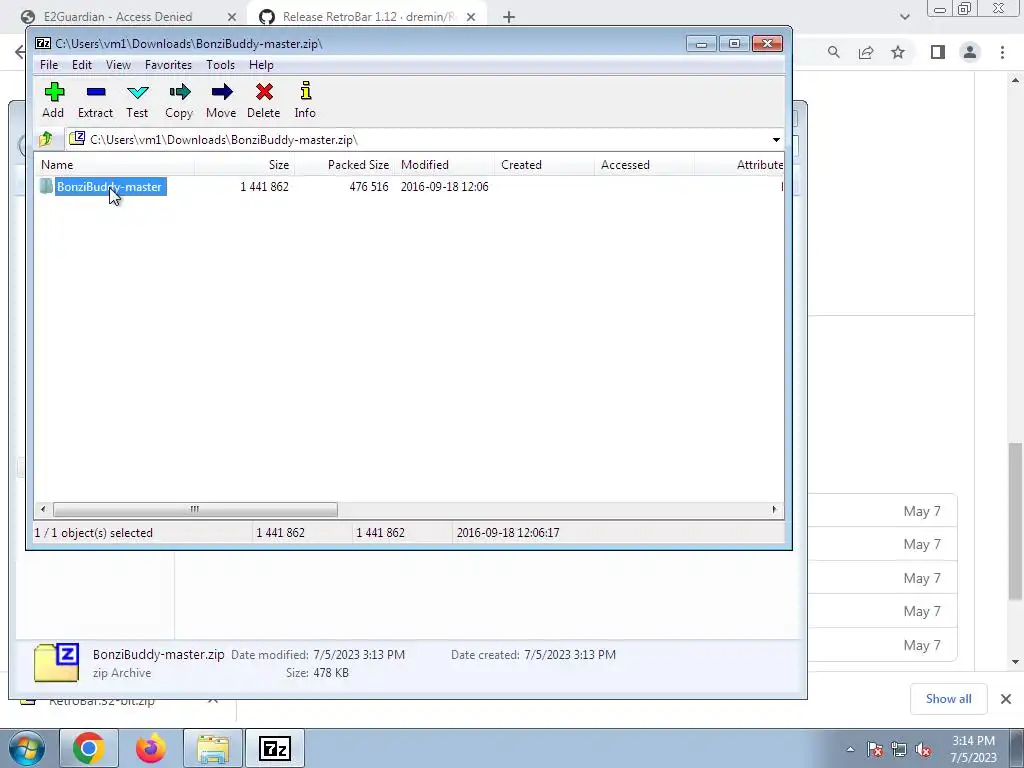Close the E2Guardian browser tab
Image resolution: width=1024 pixels, height=768 pixels.
(x=232, y=17)
